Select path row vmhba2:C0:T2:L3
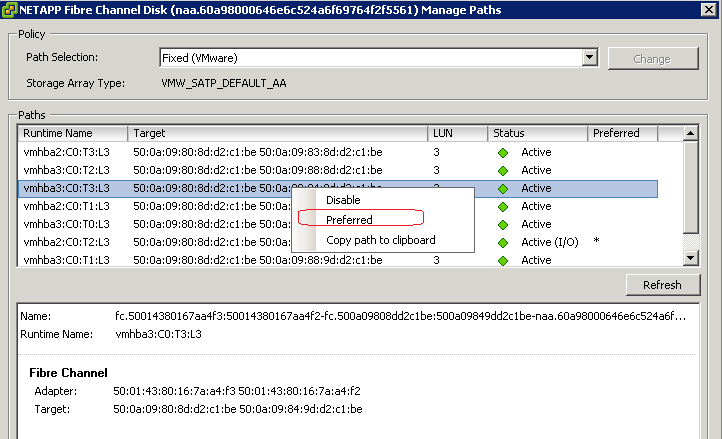Screen dimensions: 722x439 tap(338, 242)
